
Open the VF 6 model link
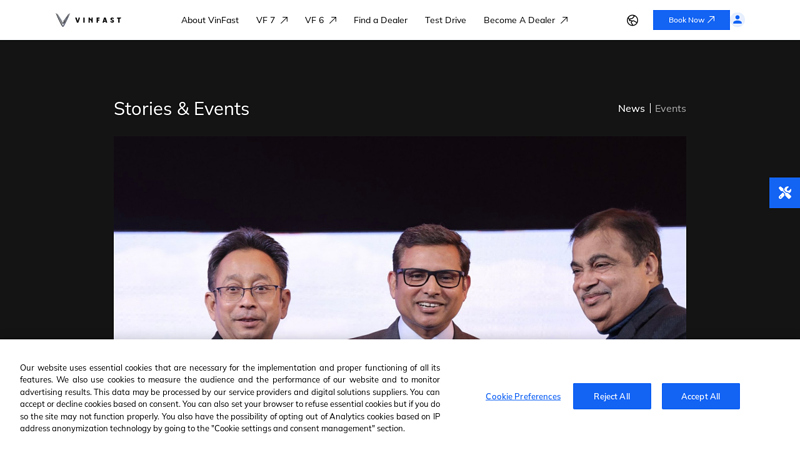(x=314, y=20)
